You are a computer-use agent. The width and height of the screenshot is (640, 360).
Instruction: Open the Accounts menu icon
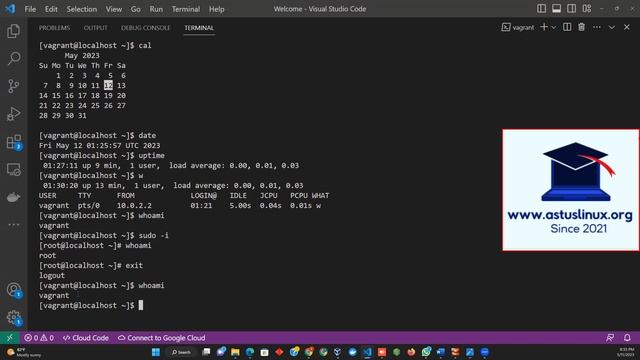[14, 290]
